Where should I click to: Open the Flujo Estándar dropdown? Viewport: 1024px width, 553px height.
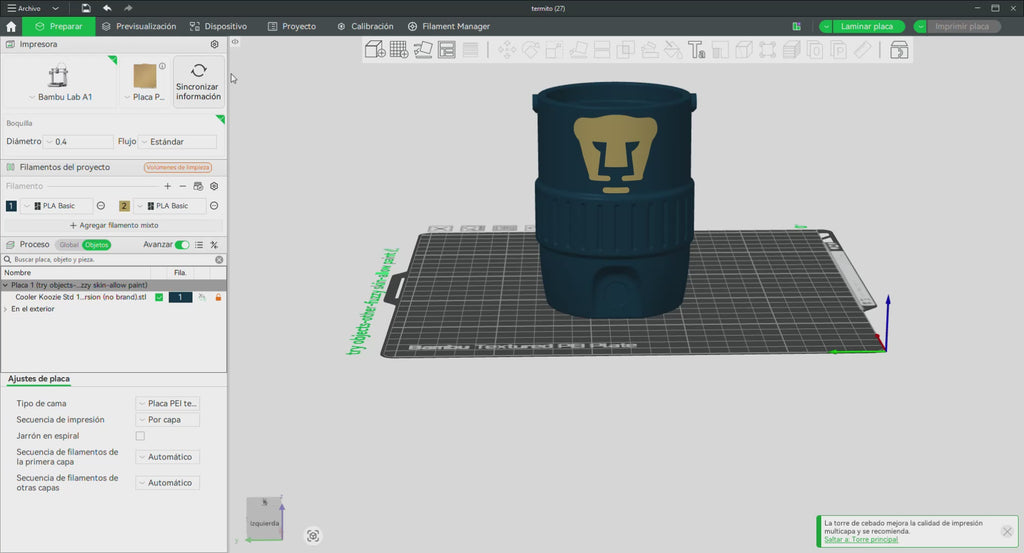pyautogui.click(x=178, y=142)
